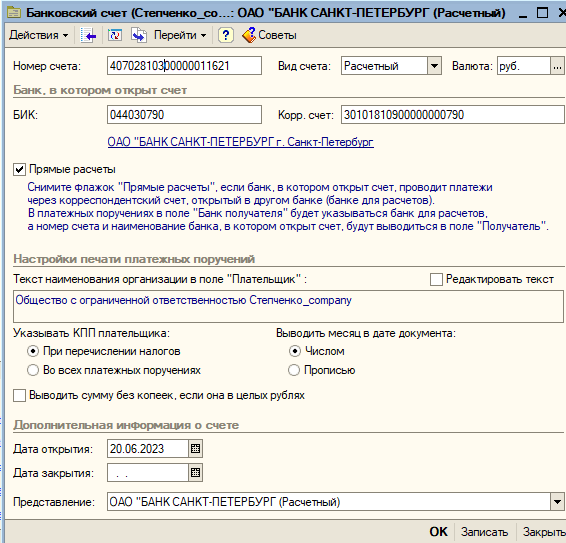Image resolution: width=566 pixels, height=543 pixels.
Task: Uncheck the Прямые расчеты checkbox
Action: pyautogui.click(x=19, y=169)
